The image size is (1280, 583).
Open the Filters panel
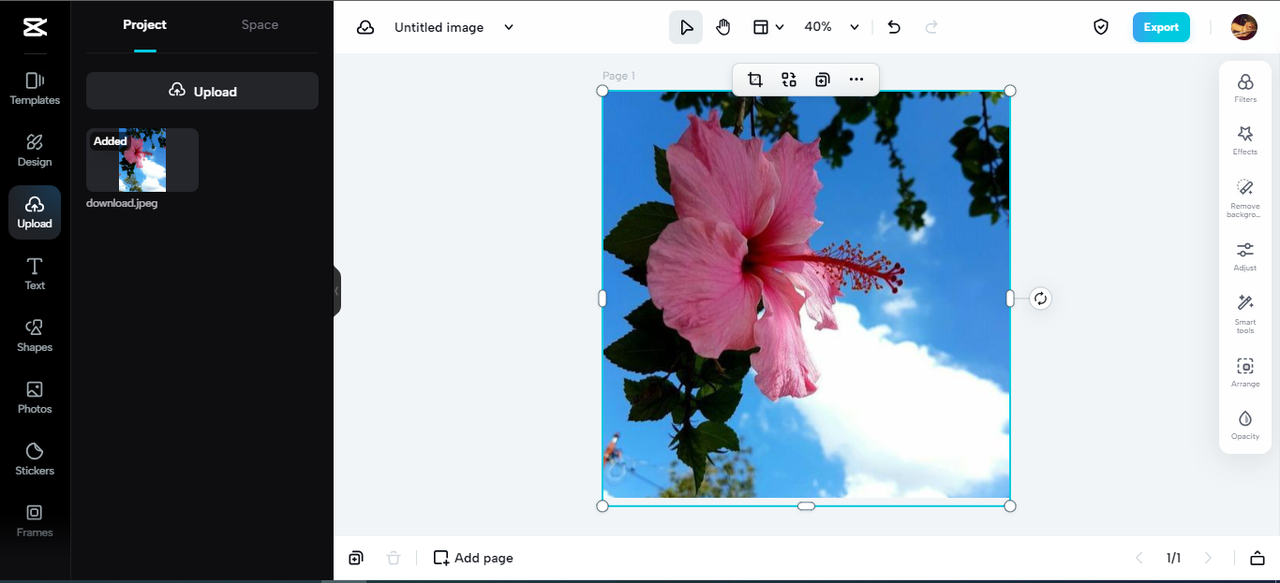(x=1245, y=88)
